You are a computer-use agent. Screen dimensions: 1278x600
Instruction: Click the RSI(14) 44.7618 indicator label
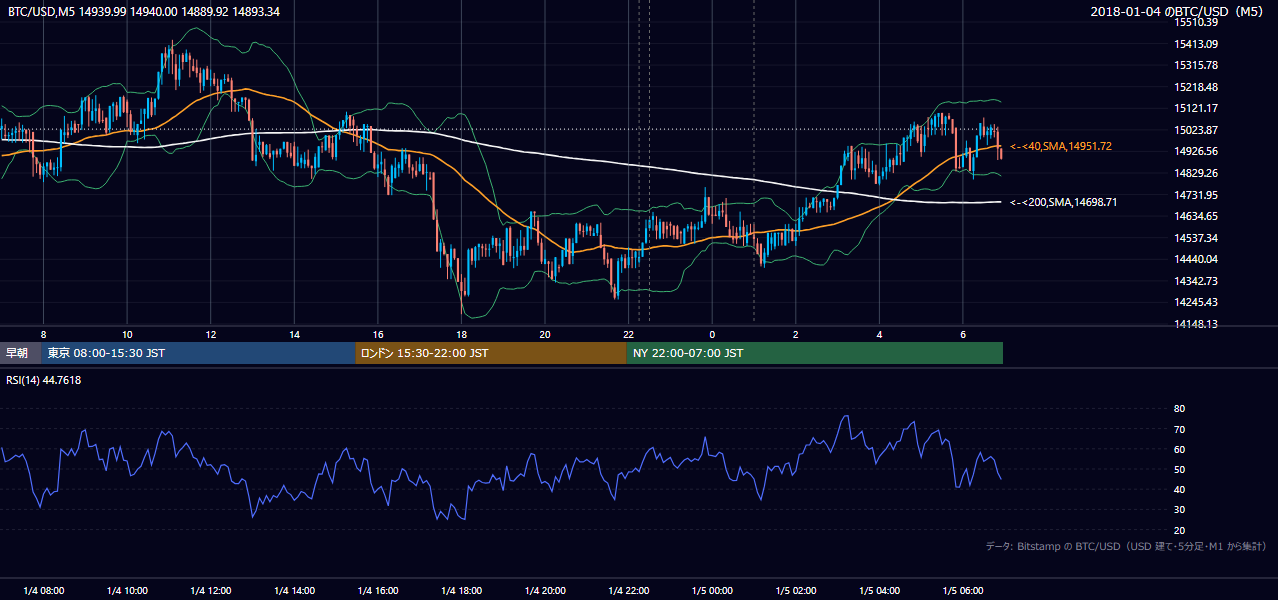pos(44,380)
